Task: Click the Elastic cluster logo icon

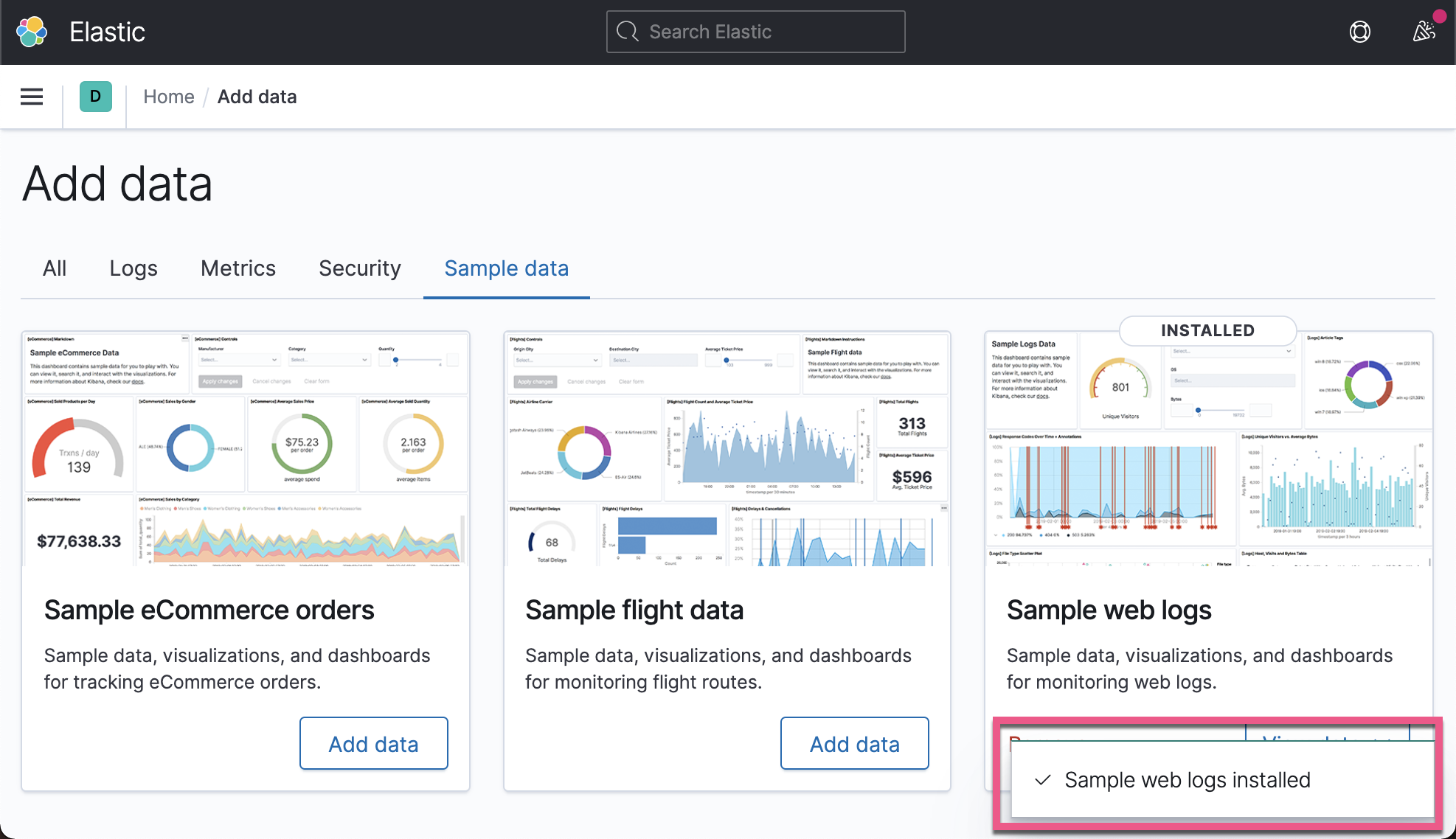Action: [32, 32]
